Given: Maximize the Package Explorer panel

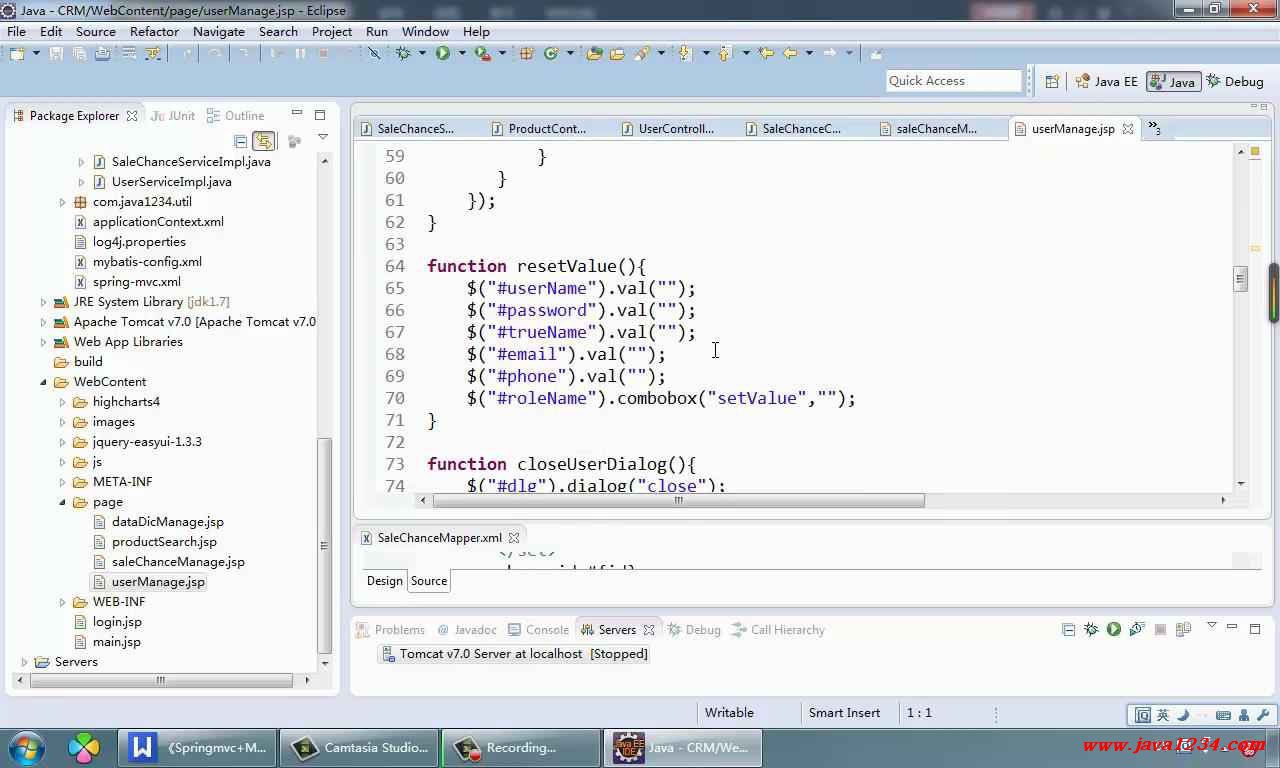Looking at the screenshot, I should tap(320, 115).
